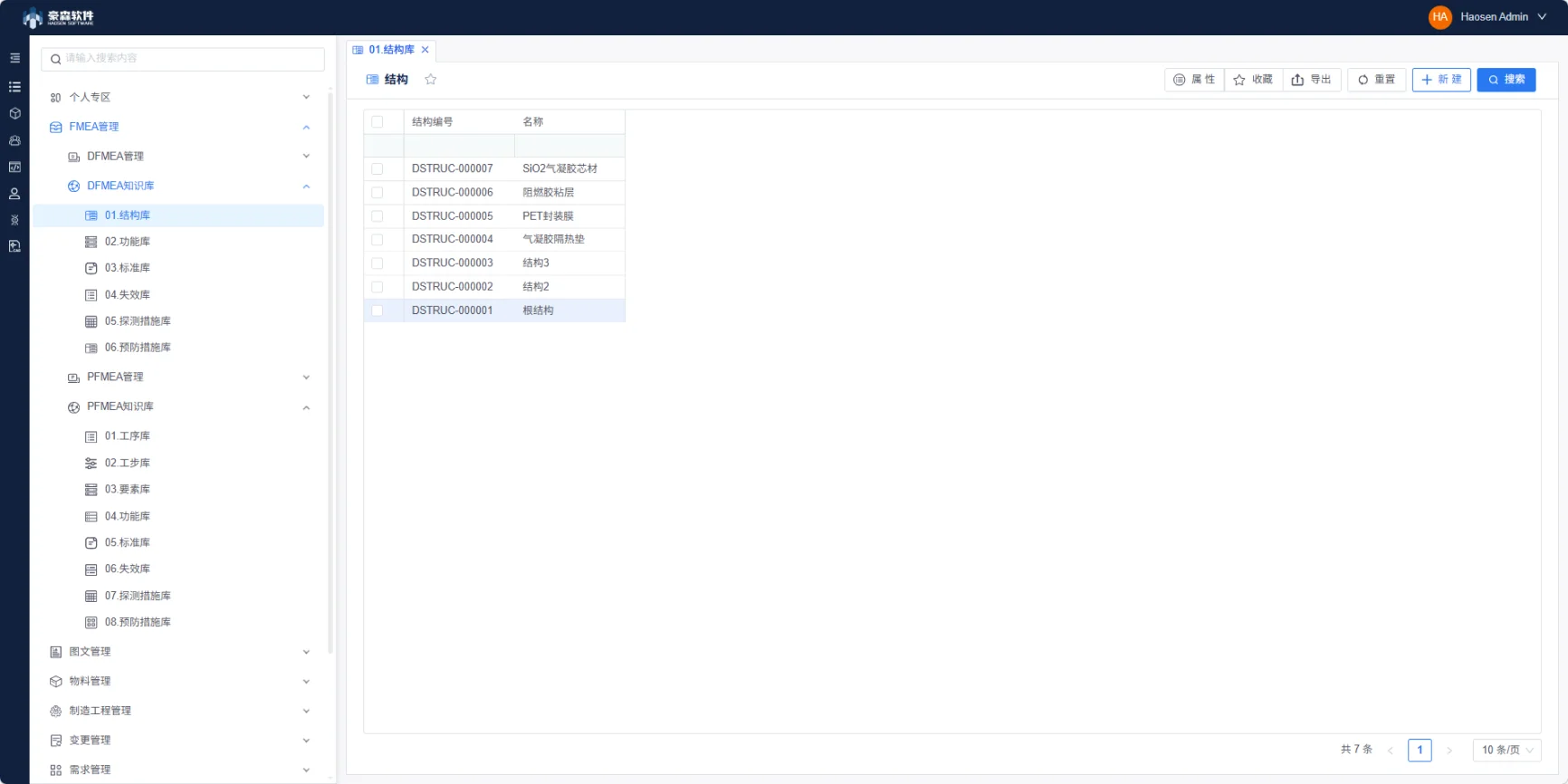Click the star favorite icon next to 结构 title

pyautogui.click(x=431, y=80)
